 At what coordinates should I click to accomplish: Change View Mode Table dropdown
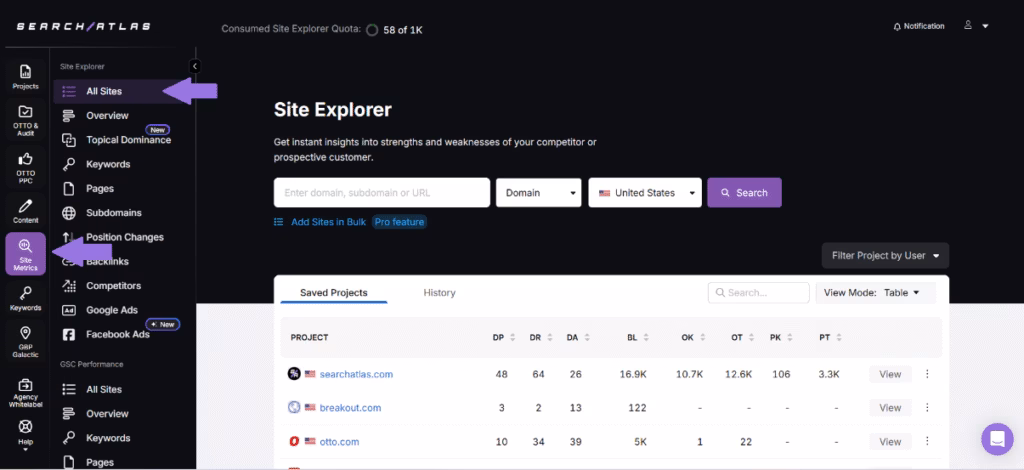876,293
